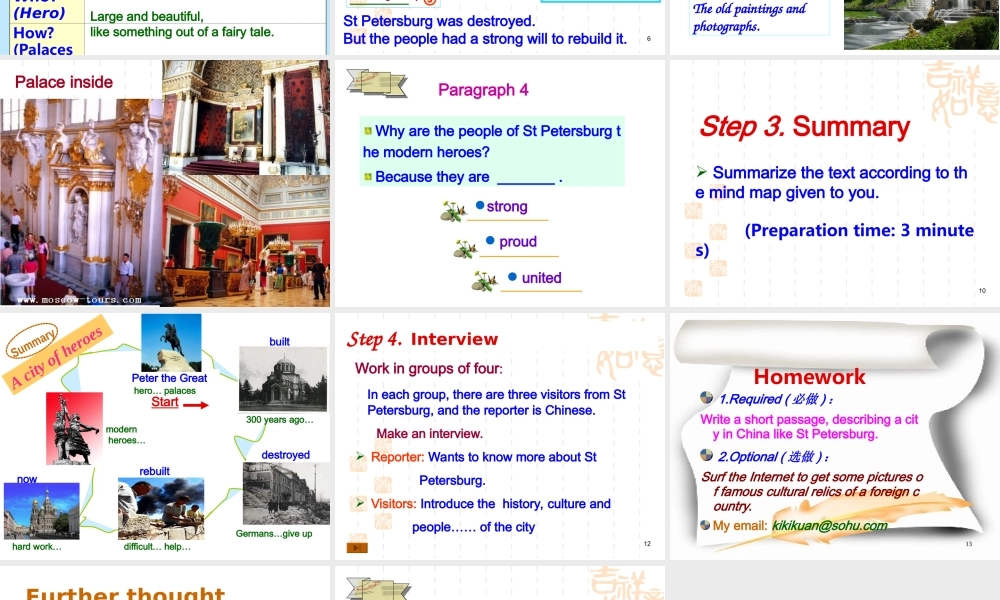This screenshot has width=1000, height=600.
Task: Select the worker statue image on red background
Action: click(x=74, y=428)
